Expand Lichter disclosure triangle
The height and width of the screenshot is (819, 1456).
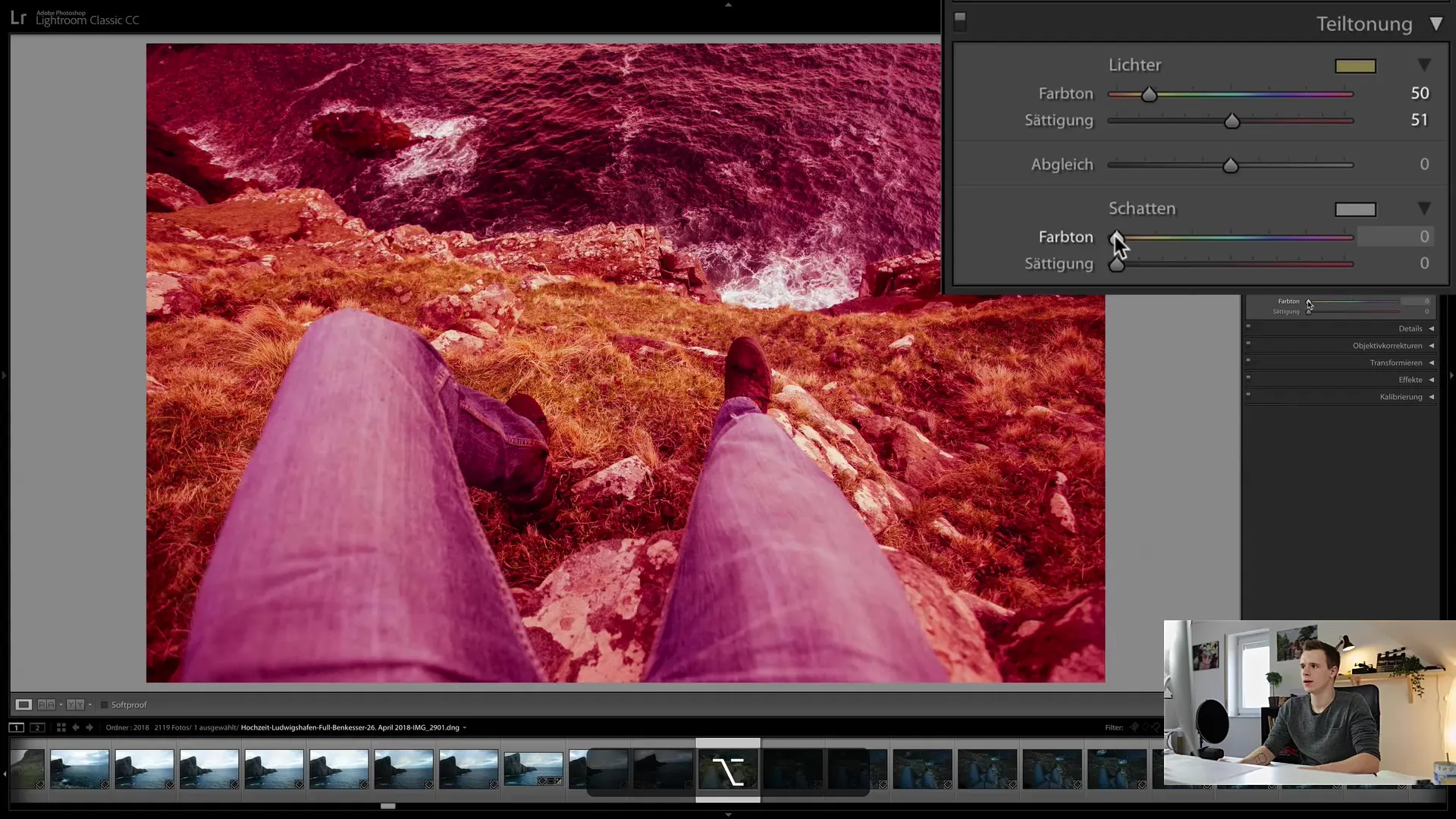pyautogui.click(x=1424, y=65)
